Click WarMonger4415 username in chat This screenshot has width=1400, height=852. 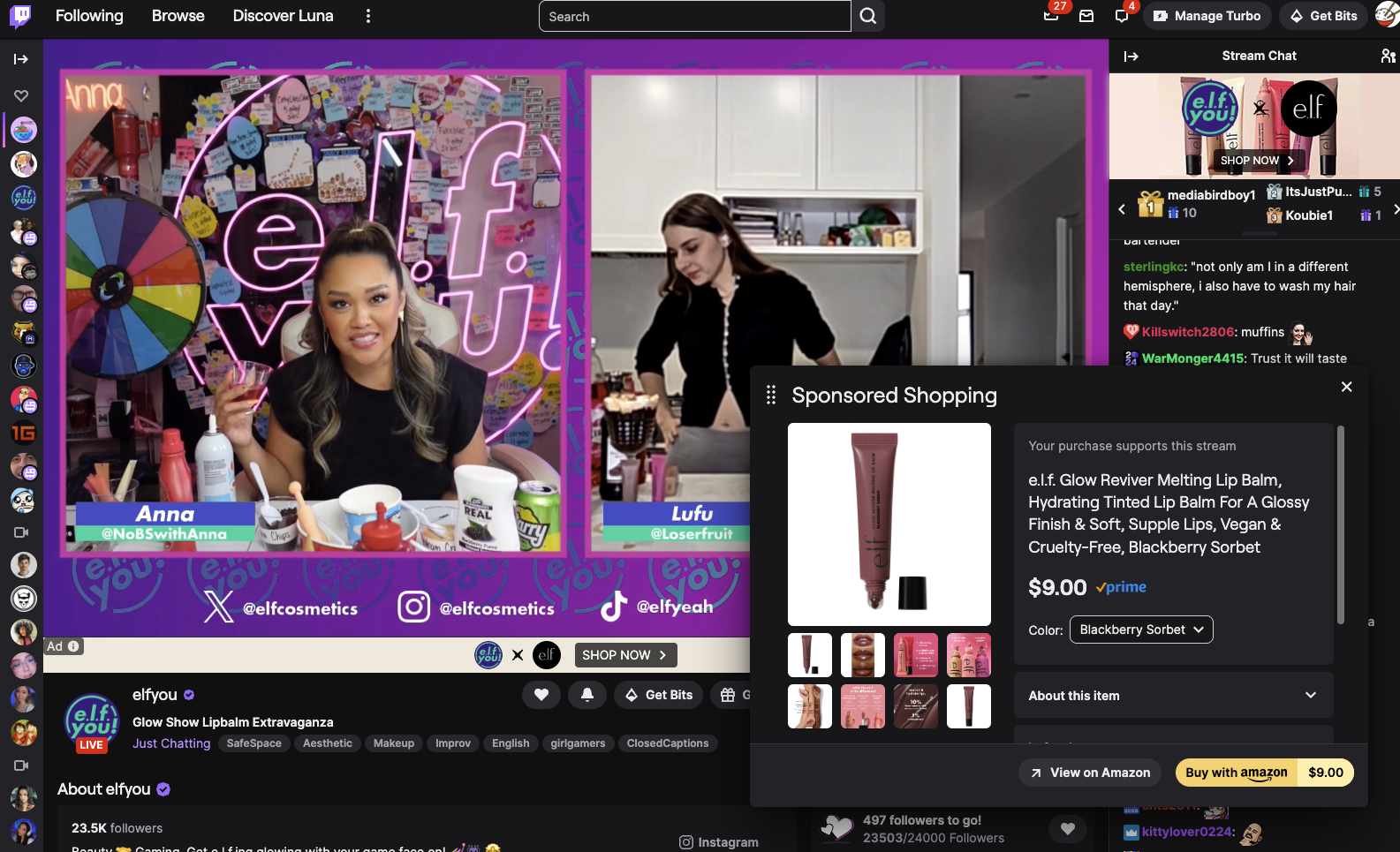[1193, 358]
